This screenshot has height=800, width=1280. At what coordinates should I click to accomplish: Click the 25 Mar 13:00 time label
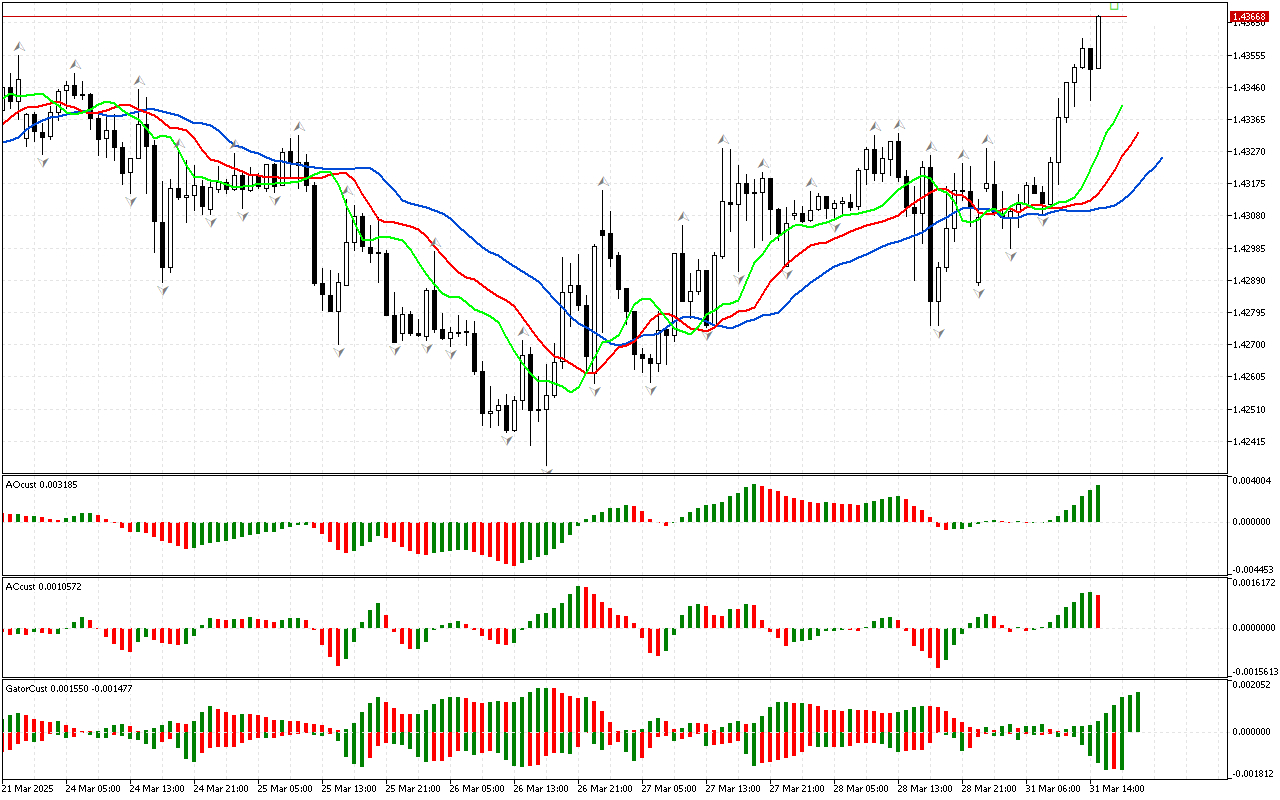[349, 788]
